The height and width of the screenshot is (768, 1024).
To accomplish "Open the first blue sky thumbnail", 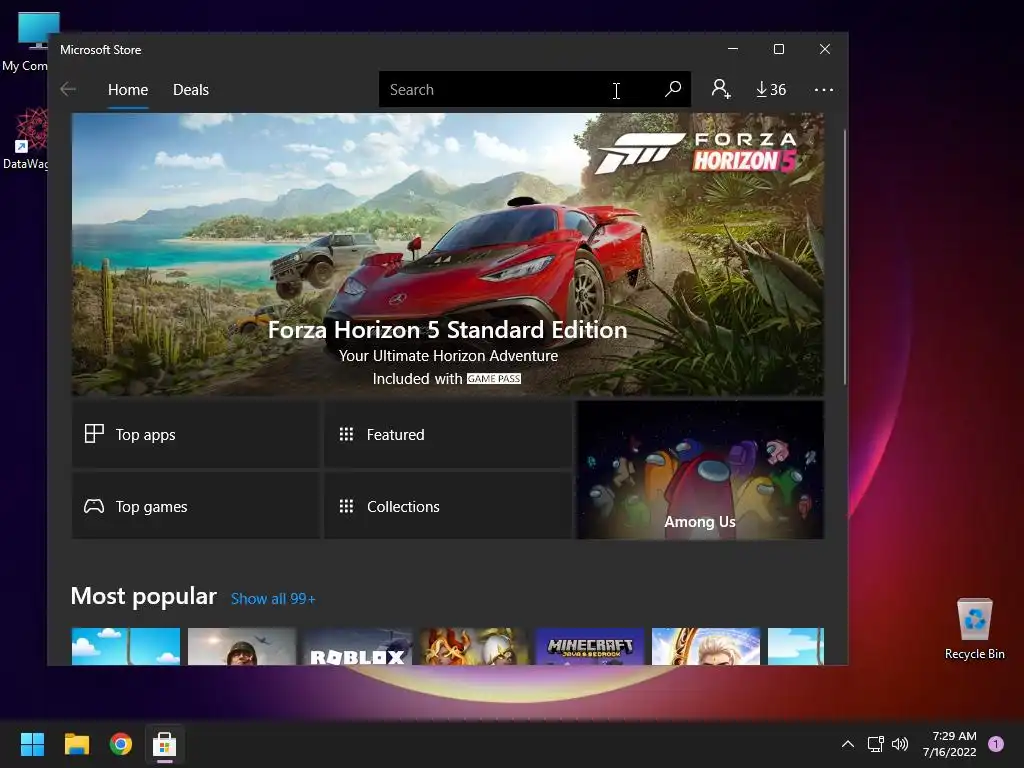I will point(126,647).
